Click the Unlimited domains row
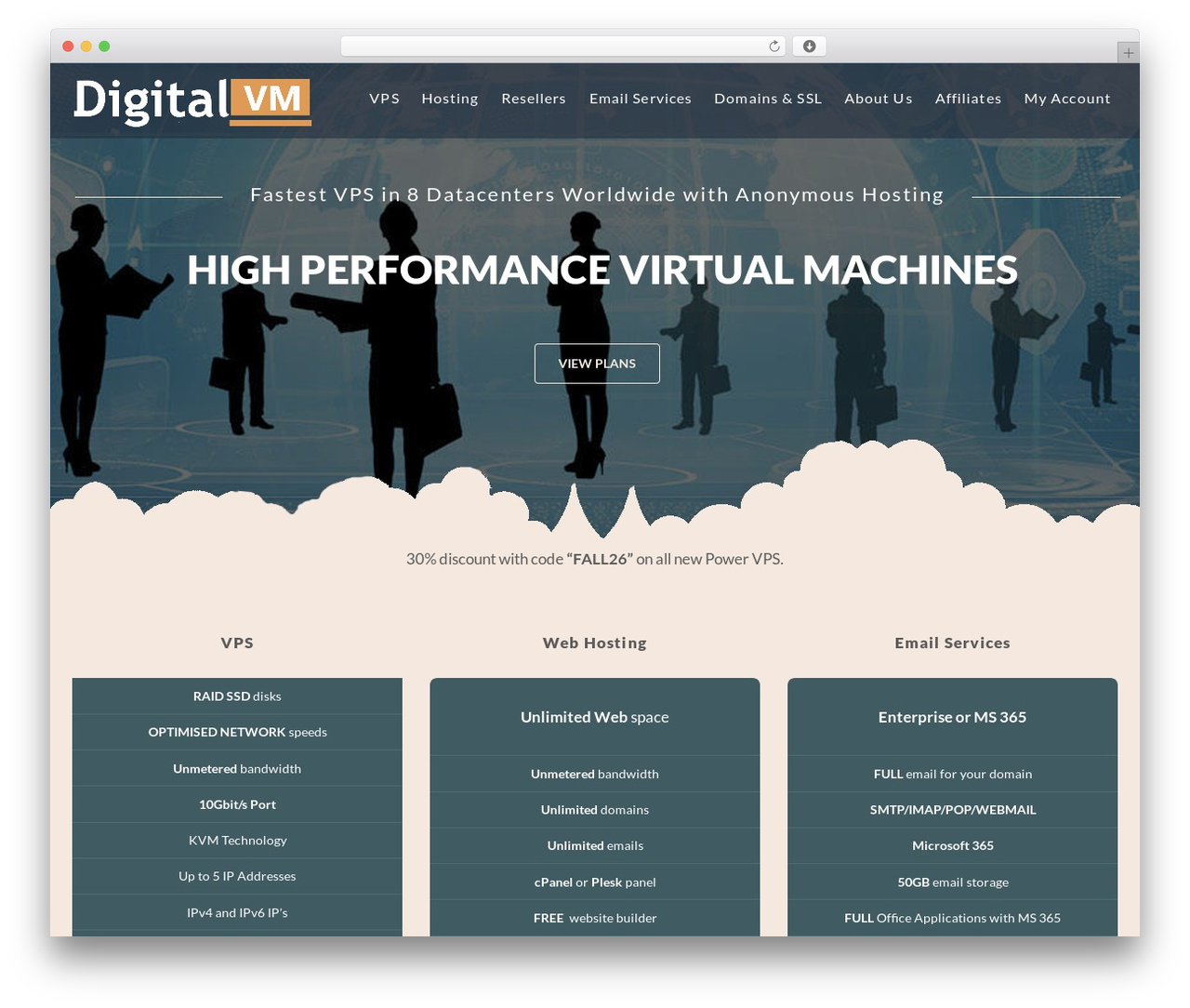Image resolution: width=1190 pixels, height=1008 pixels. [595, 810]
